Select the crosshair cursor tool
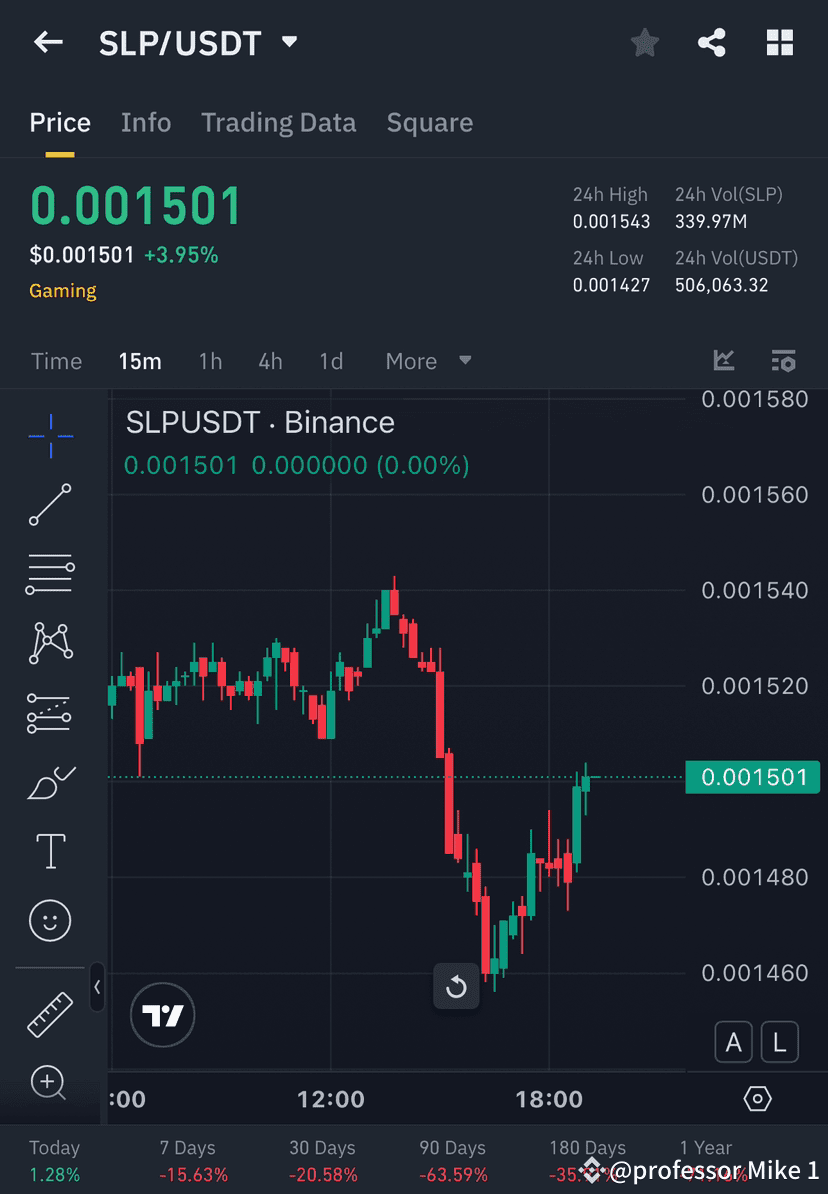 coord(50,435)
